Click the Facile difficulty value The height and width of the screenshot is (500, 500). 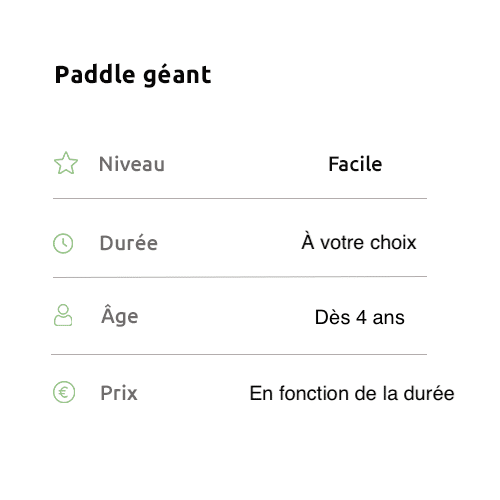tap(355, 164)
